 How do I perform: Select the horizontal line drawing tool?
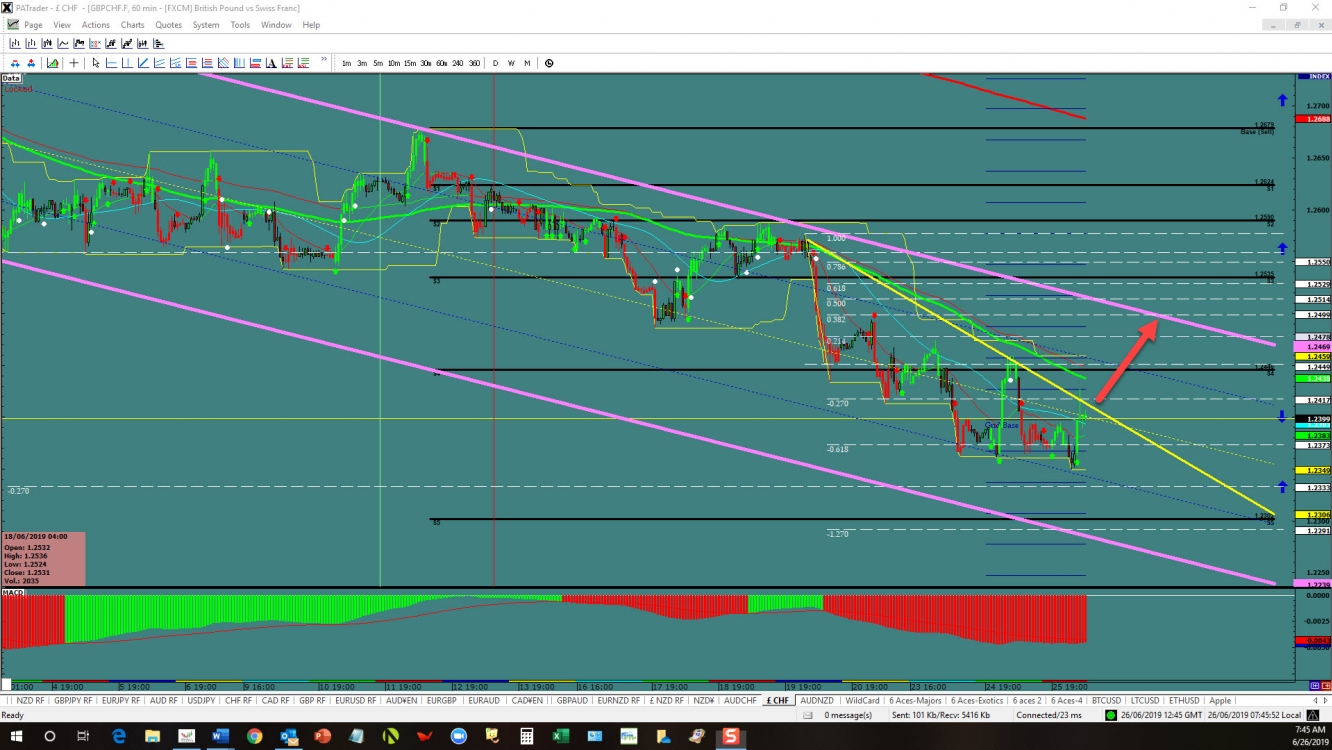(x=112, y=63)
